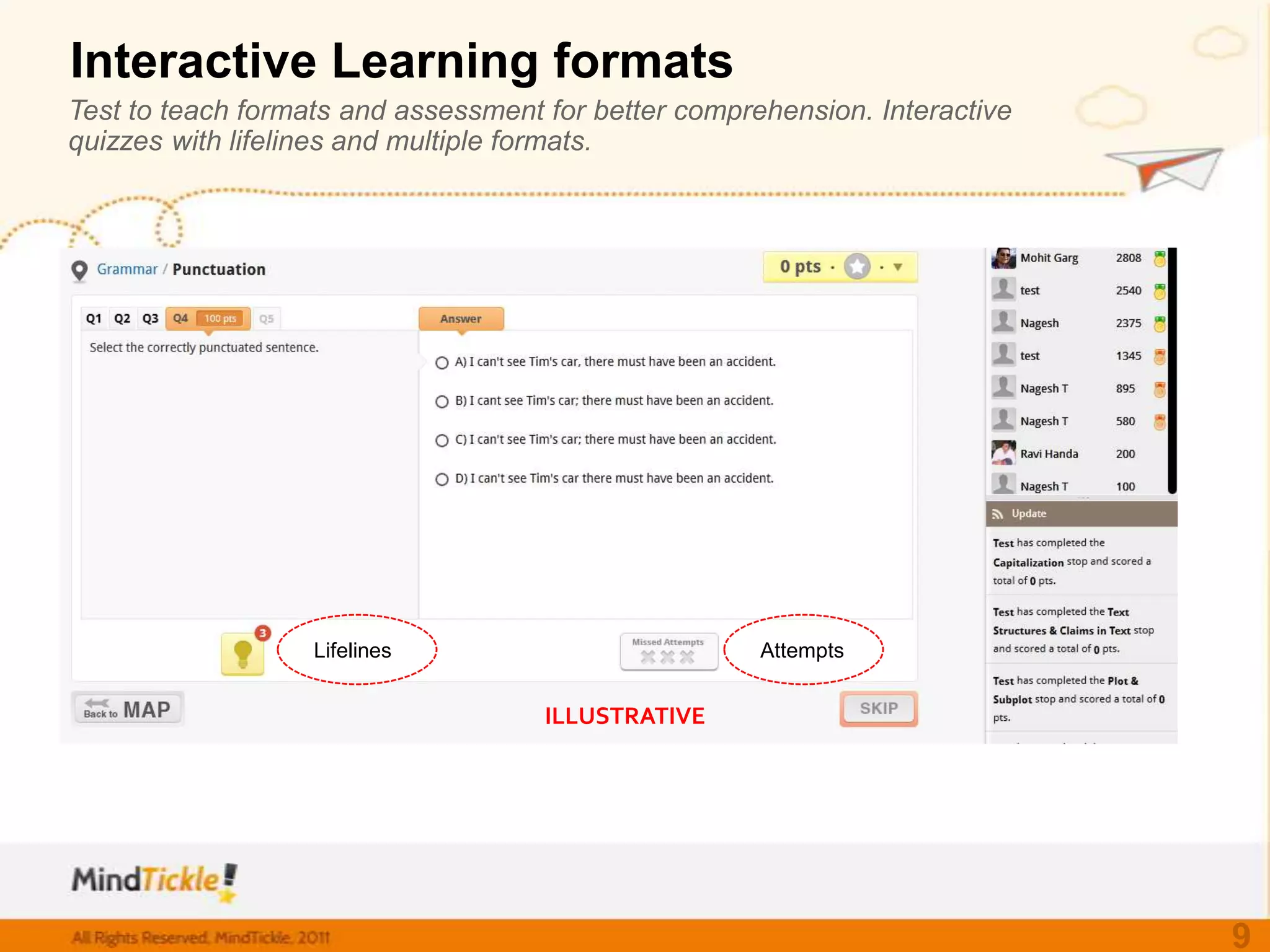
Task: Click the RSS feed icon beside Update
Action: tap(997, 514)
